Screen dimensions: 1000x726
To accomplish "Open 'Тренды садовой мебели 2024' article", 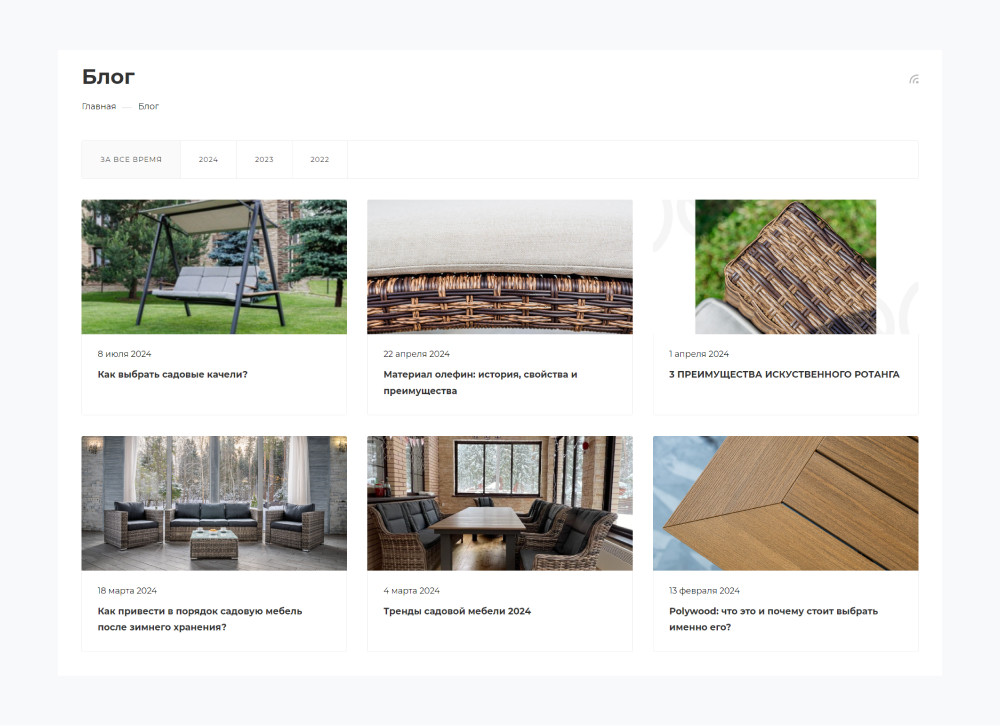I will click(457, 611).
